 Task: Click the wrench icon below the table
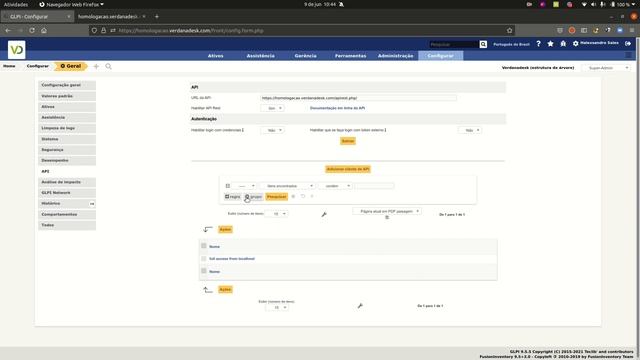coord(360,306)
